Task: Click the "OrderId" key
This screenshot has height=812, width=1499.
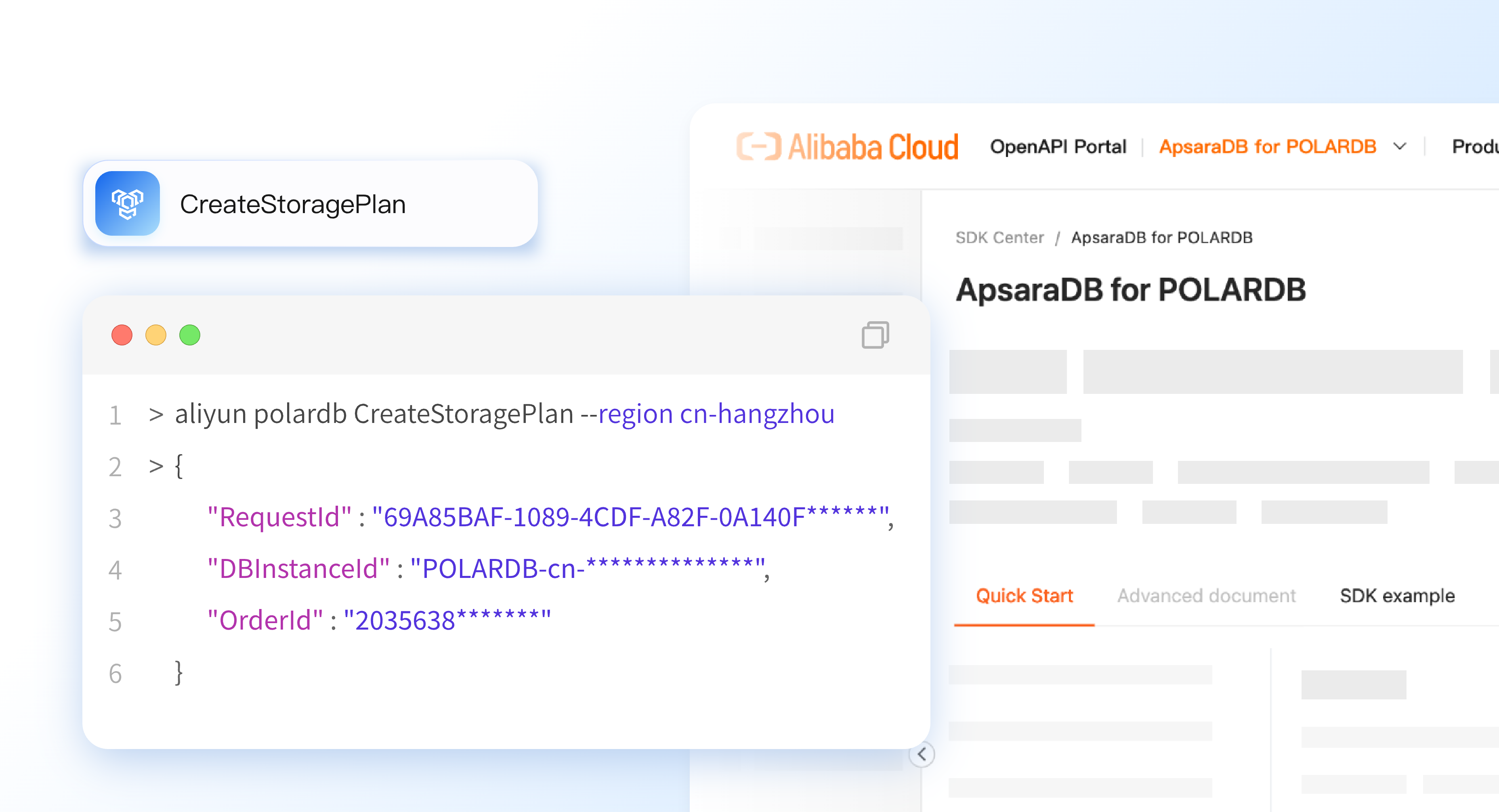Action: tap(265, 620)
